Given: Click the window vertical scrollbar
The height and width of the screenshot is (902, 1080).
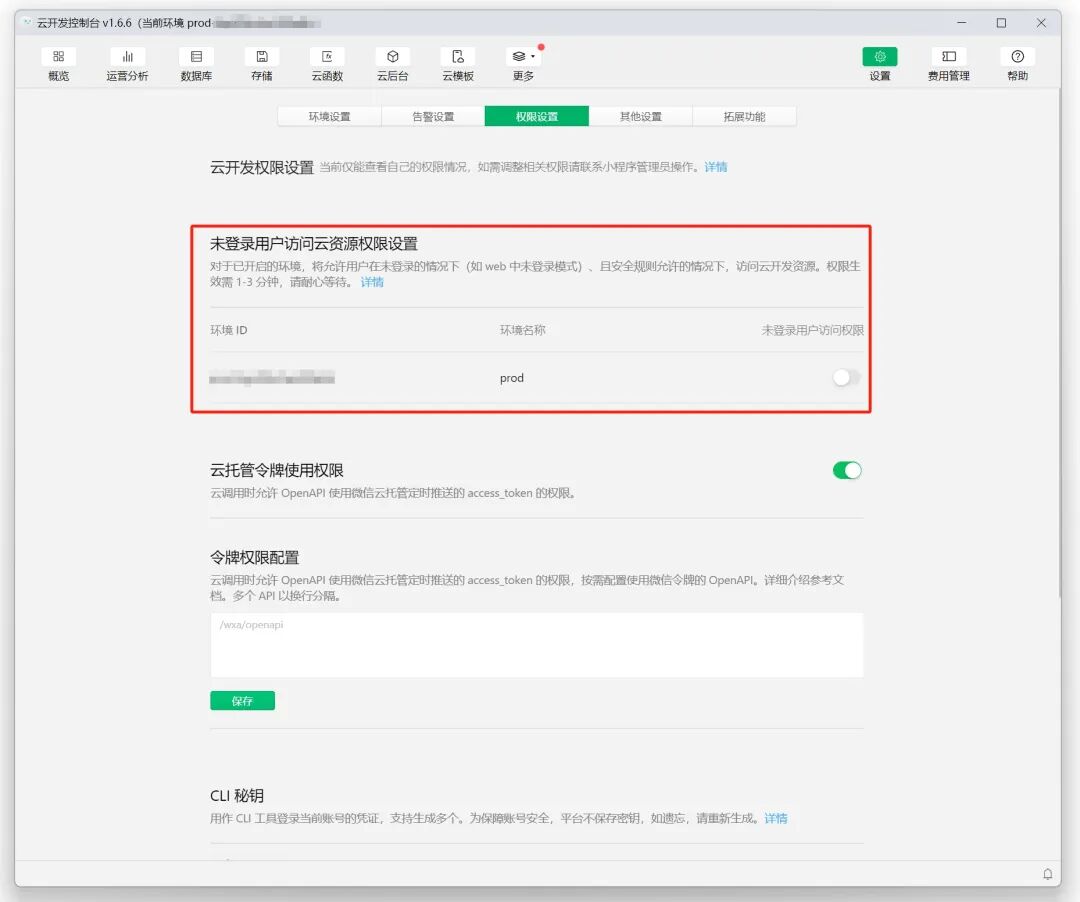Looking at the screenshot, I should click(1061, 344).
